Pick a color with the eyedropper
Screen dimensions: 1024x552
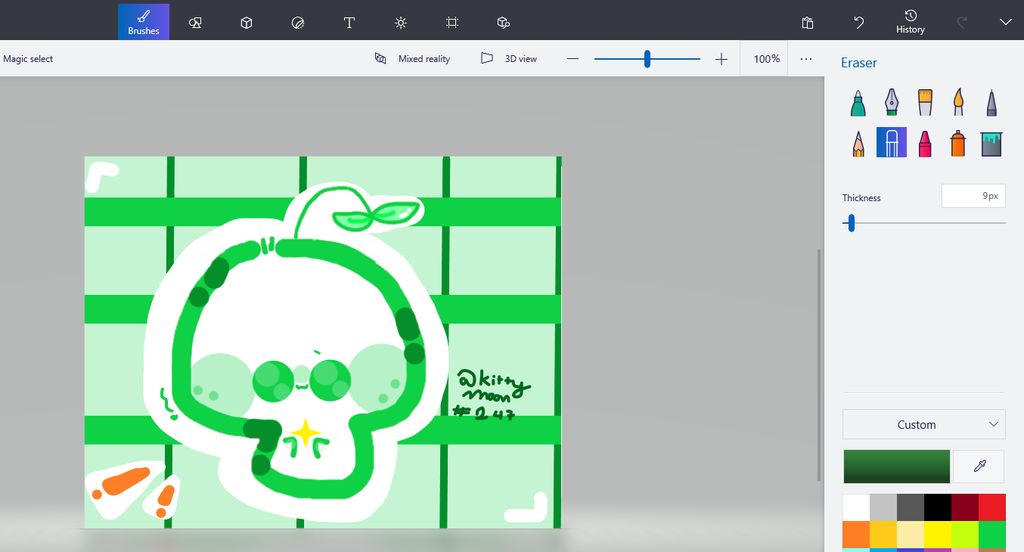pyautogui.click(x=980, y=466)
